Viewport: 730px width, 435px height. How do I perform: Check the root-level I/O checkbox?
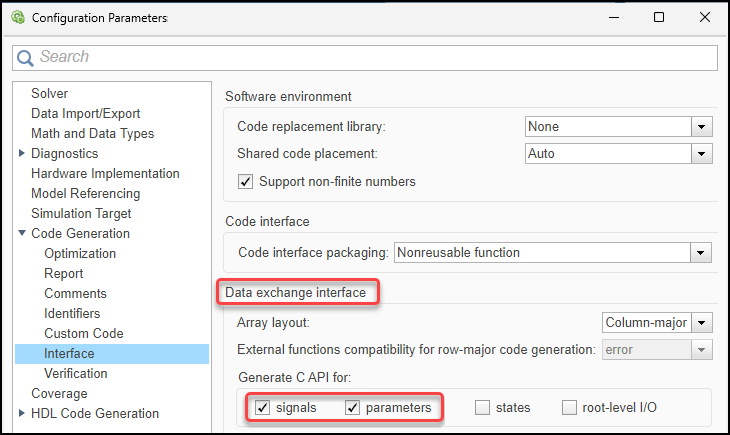click(570, 408)
